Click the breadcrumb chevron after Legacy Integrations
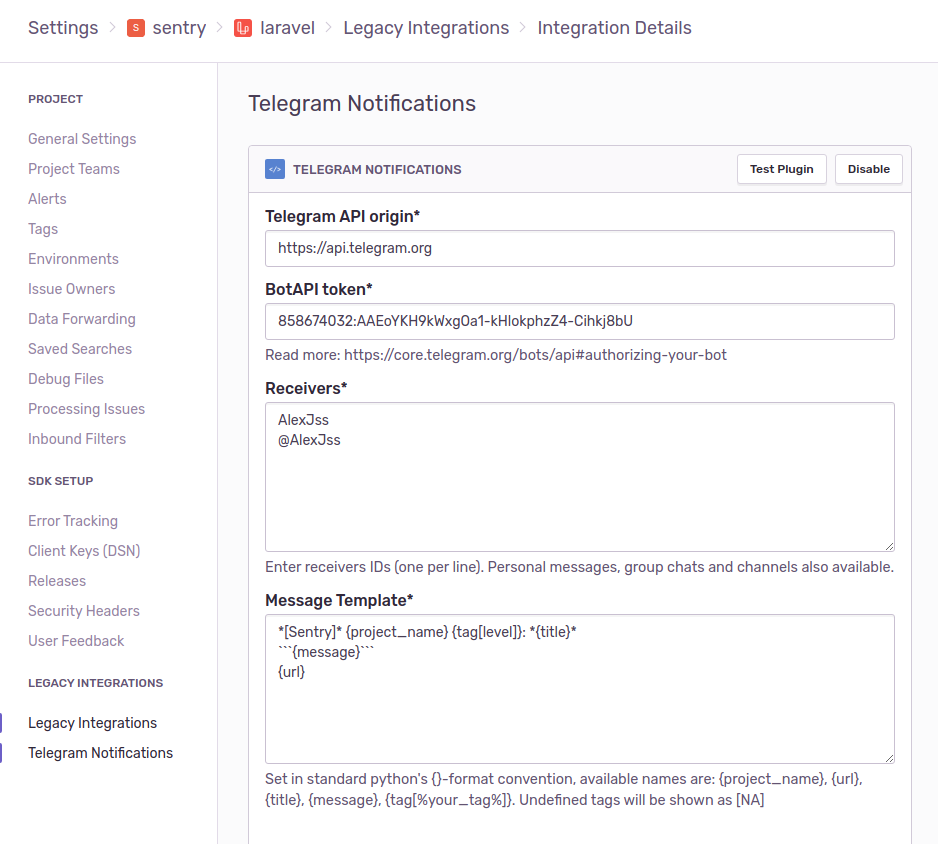 [523, 28]
